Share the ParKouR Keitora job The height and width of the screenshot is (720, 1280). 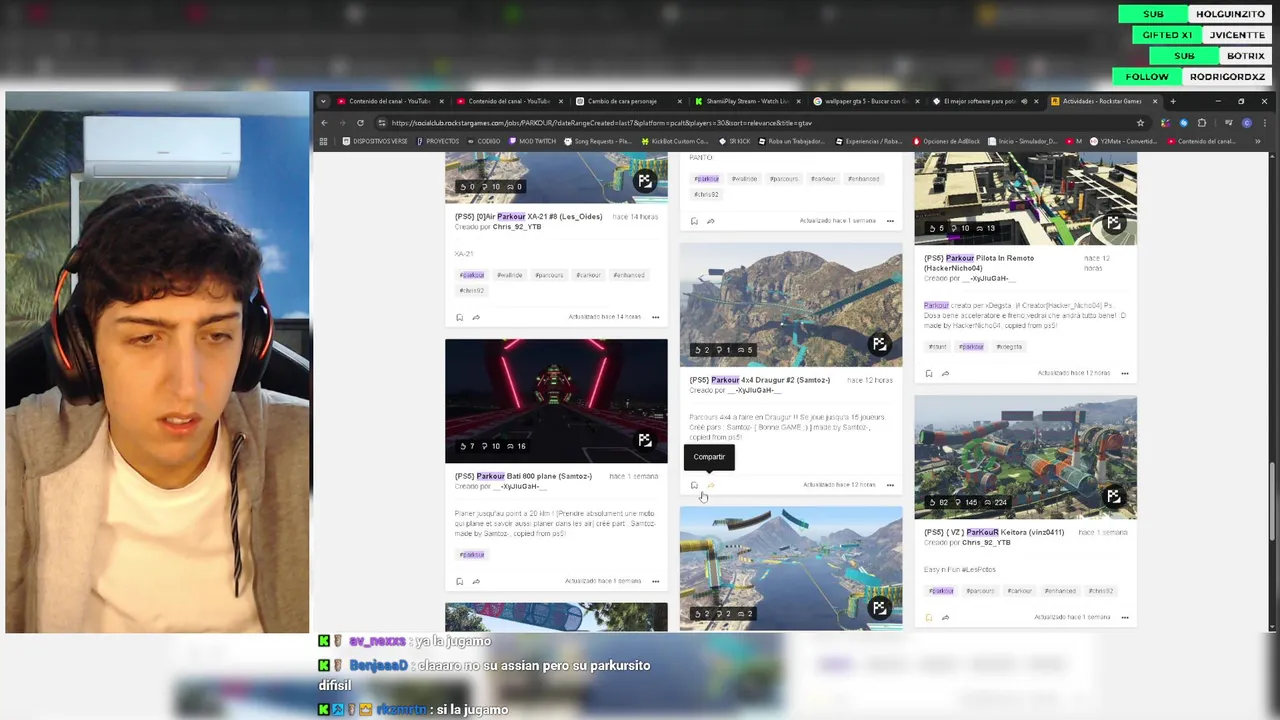945,617
